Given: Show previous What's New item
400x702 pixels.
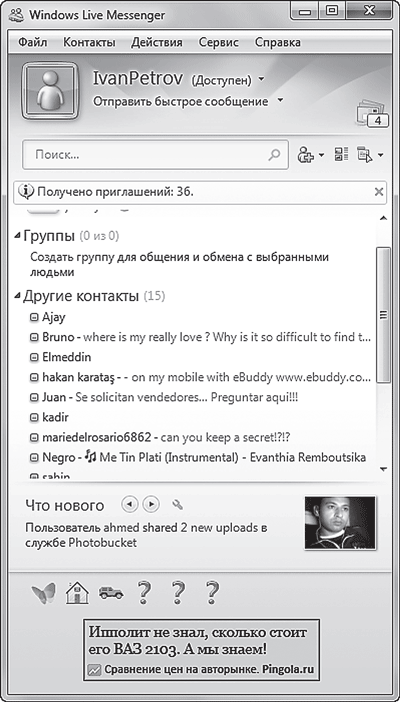Looking at the screenshot, I should click(129, 505).
